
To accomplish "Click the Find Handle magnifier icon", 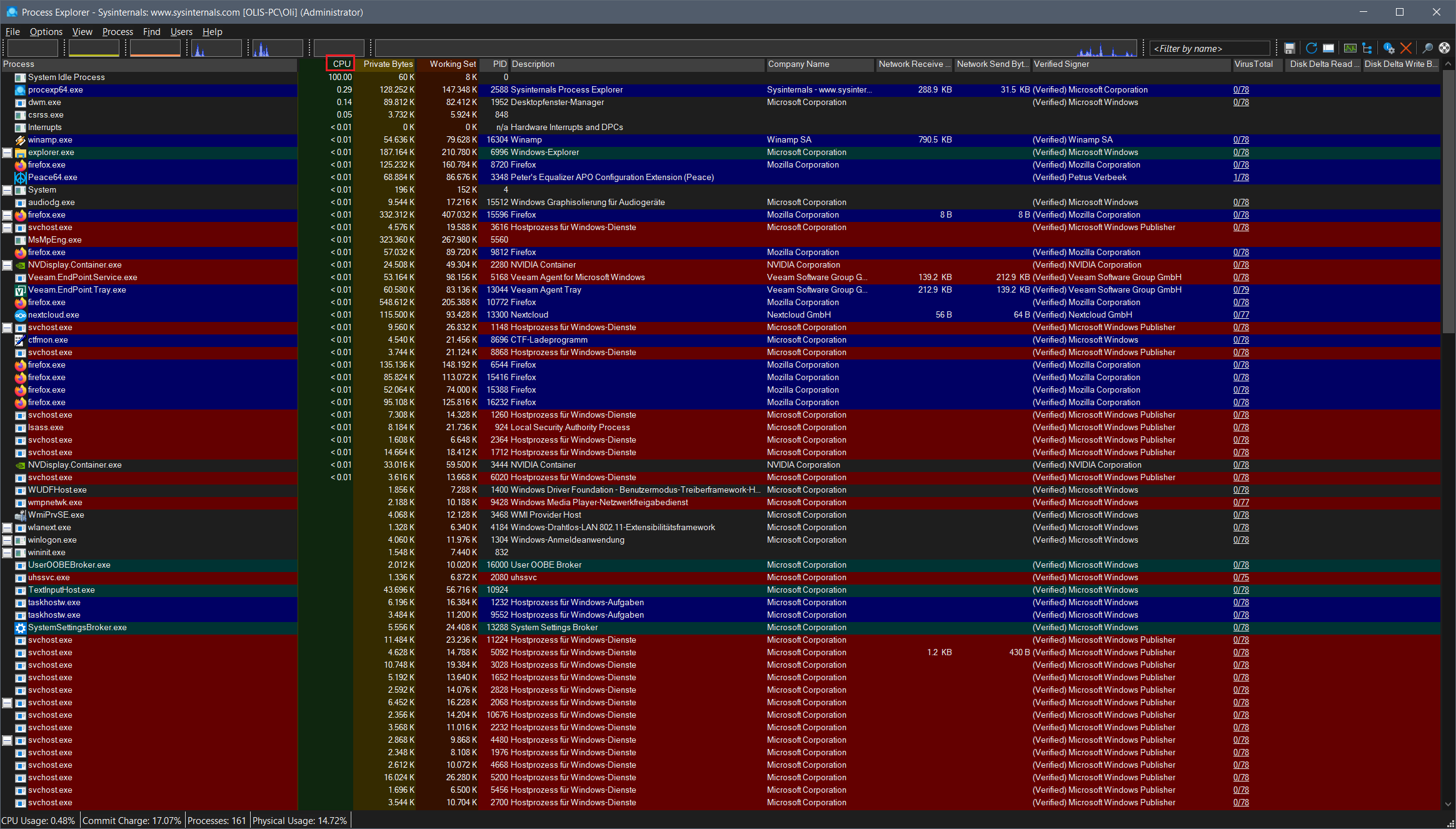I will click(x=1427, y=48).
